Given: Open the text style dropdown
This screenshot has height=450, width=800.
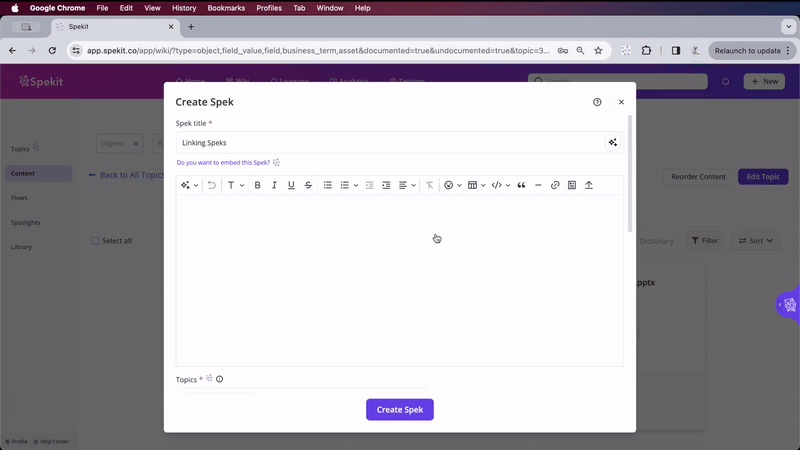Looking at the screenshot, I should 235,185.
